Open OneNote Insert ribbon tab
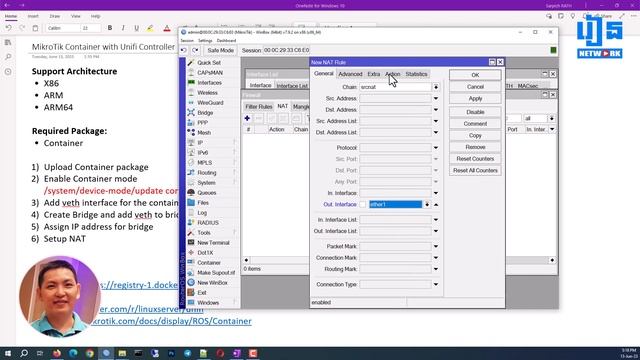 tap(33, 16)
